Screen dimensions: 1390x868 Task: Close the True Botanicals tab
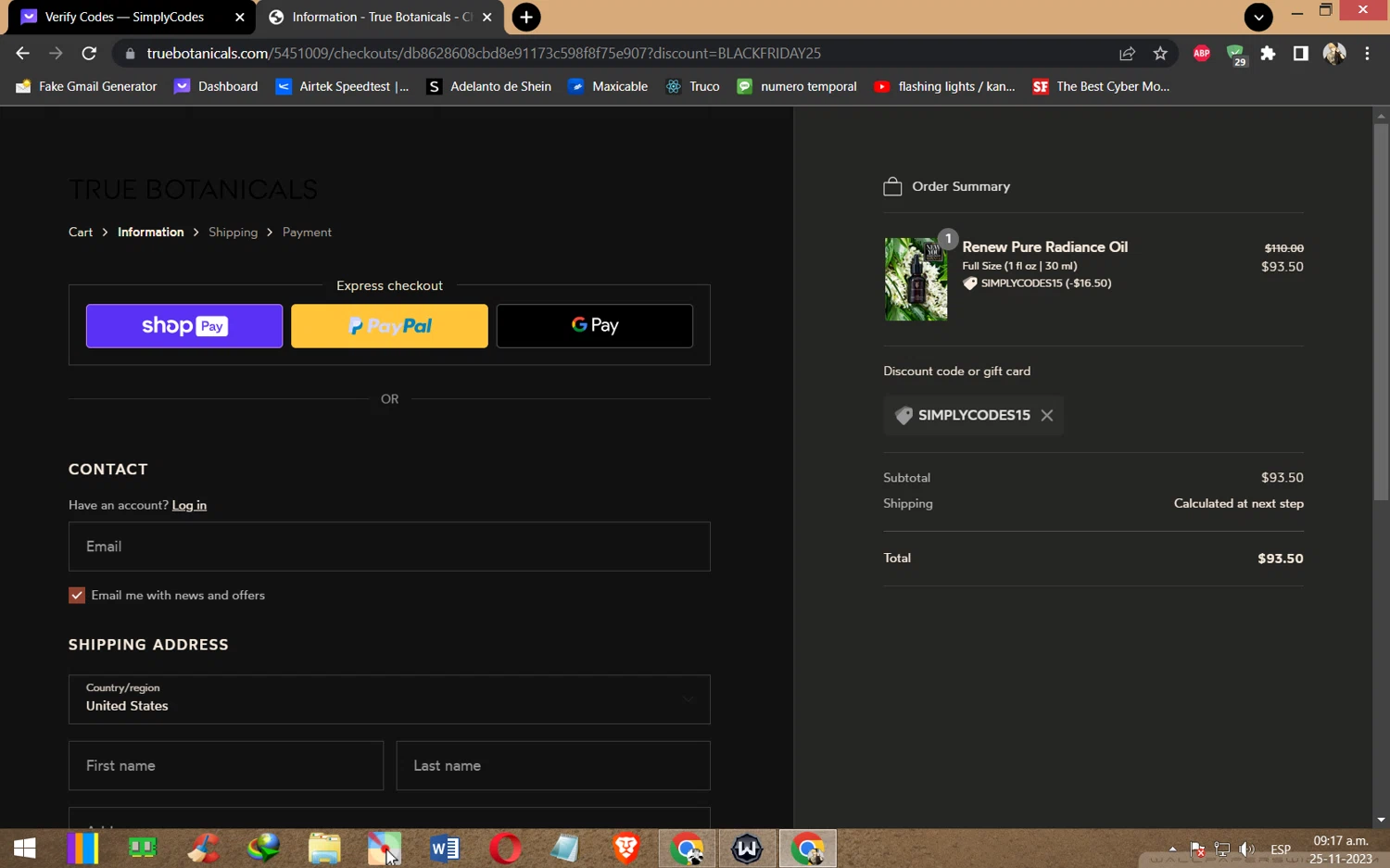[487, 17]
